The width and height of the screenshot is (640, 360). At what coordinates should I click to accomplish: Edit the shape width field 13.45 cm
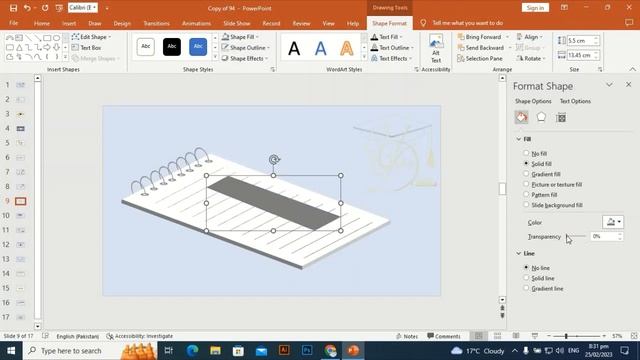coord(580,55)
